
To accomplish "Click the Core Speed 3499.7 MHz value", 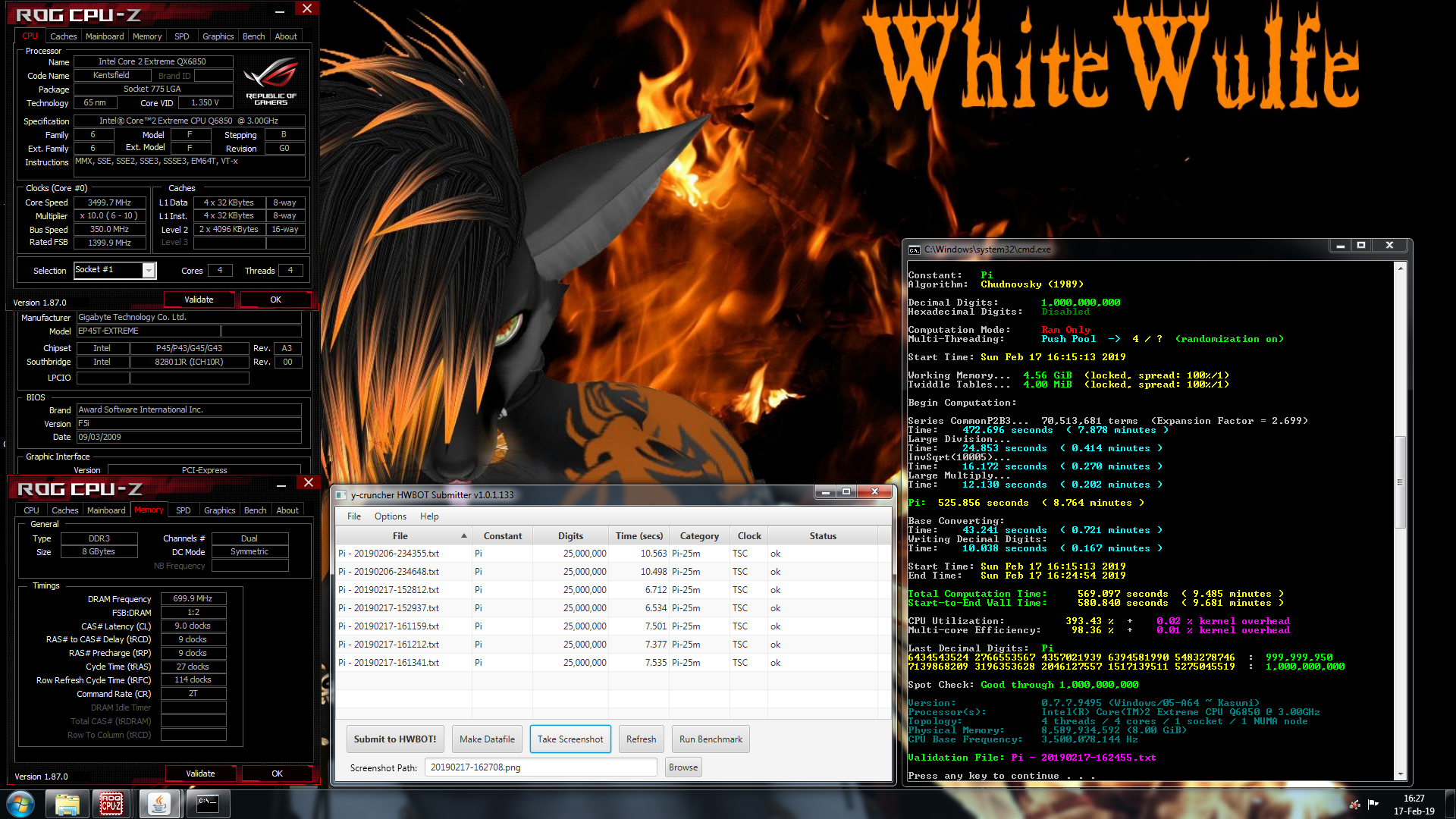I will point(109,202).
